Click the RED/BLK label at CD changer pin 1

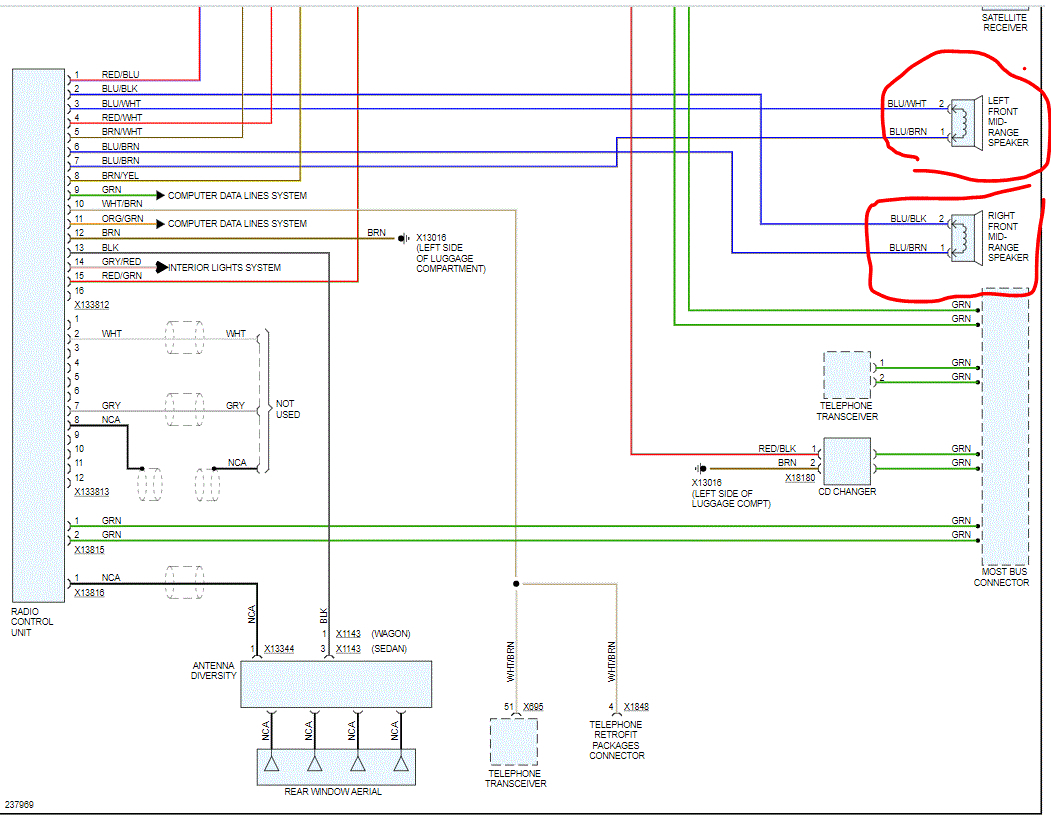[x=778, y=449]
